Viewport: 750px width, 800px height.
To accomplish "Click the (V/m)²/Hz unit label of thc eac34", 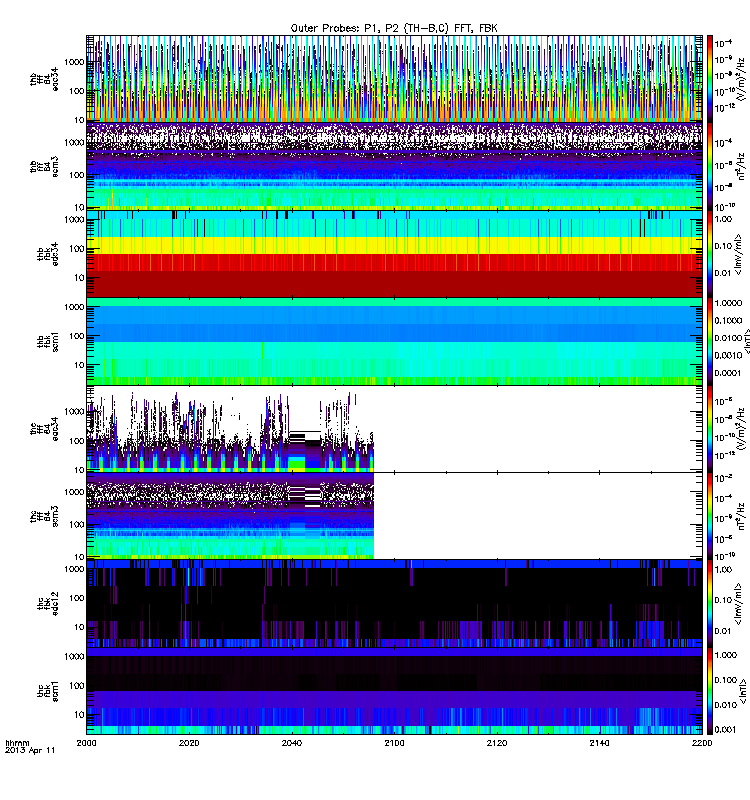I will [x=741, y=429].
